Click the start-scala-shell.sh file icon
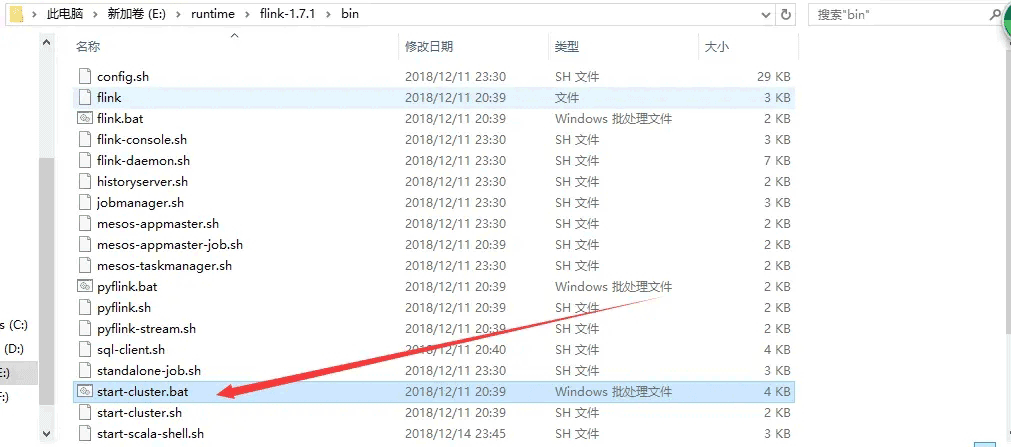Image resolution: width=1011 pixels, height=447 pixels. (85, 433)
